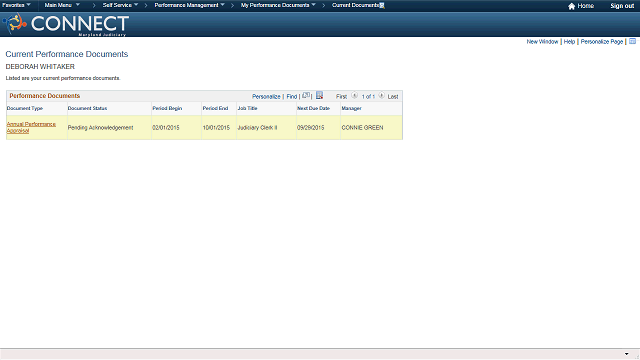Open the New Window link

point(542,42)
